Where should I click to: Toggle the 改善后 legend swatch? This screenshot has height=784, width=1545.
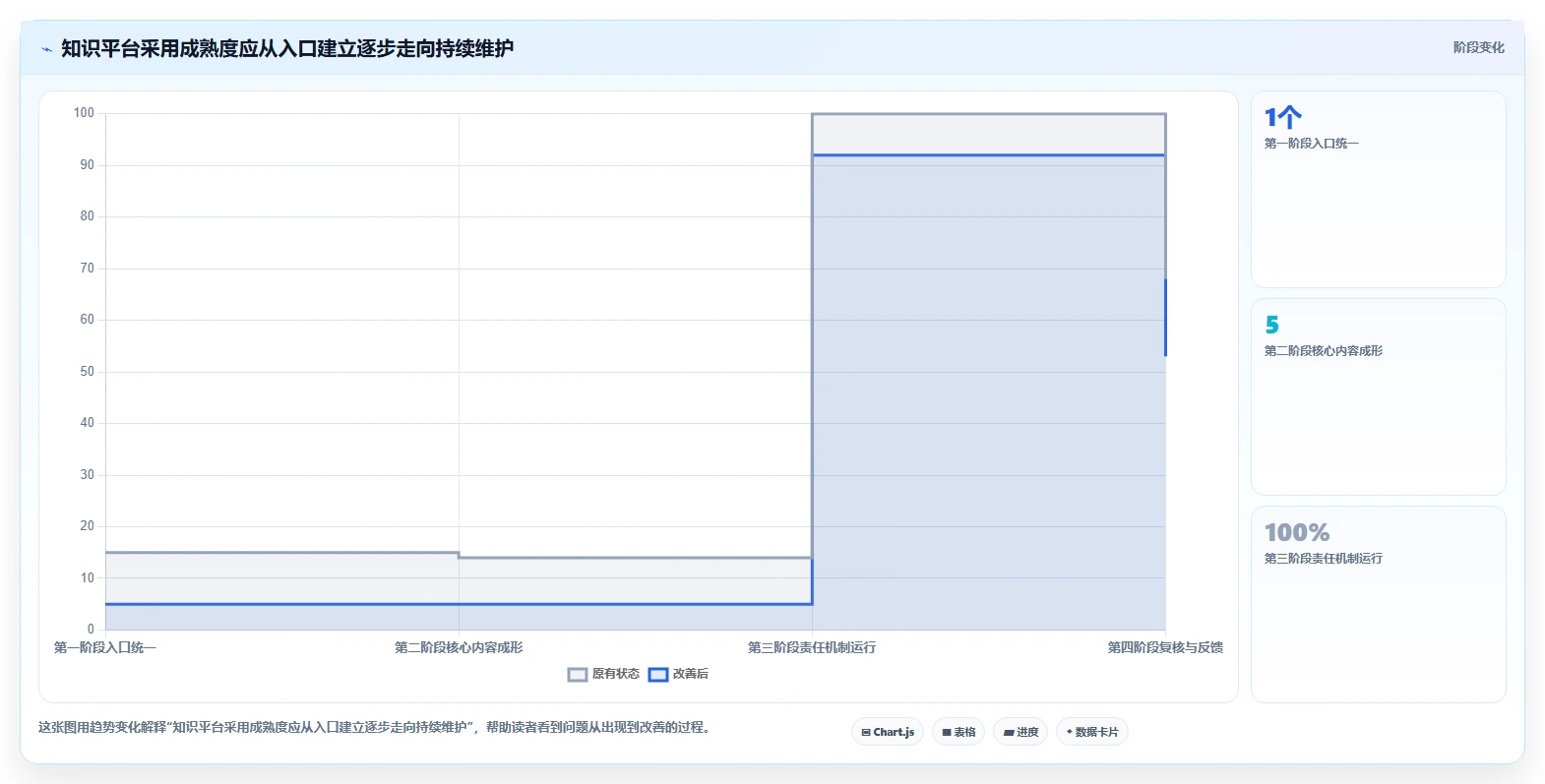658,675
